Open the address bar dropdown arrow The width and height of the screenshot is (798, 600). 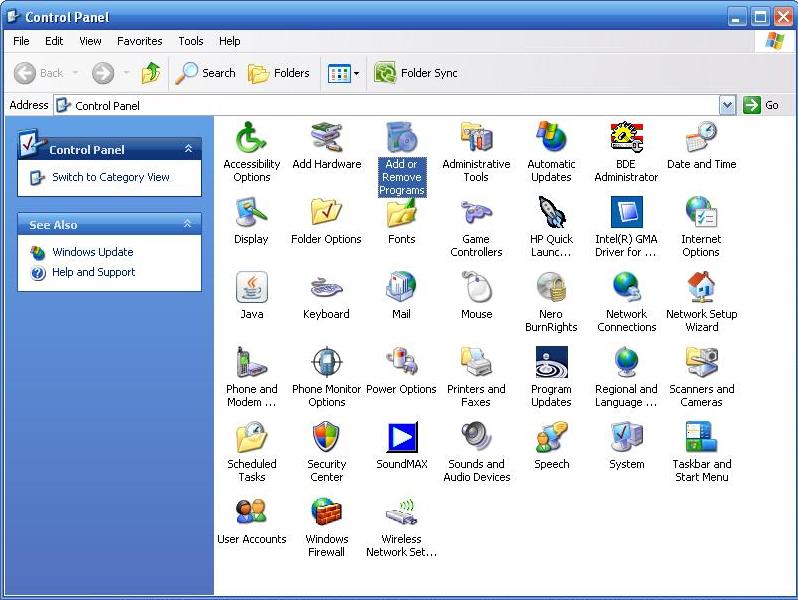(x=727, y=105)
